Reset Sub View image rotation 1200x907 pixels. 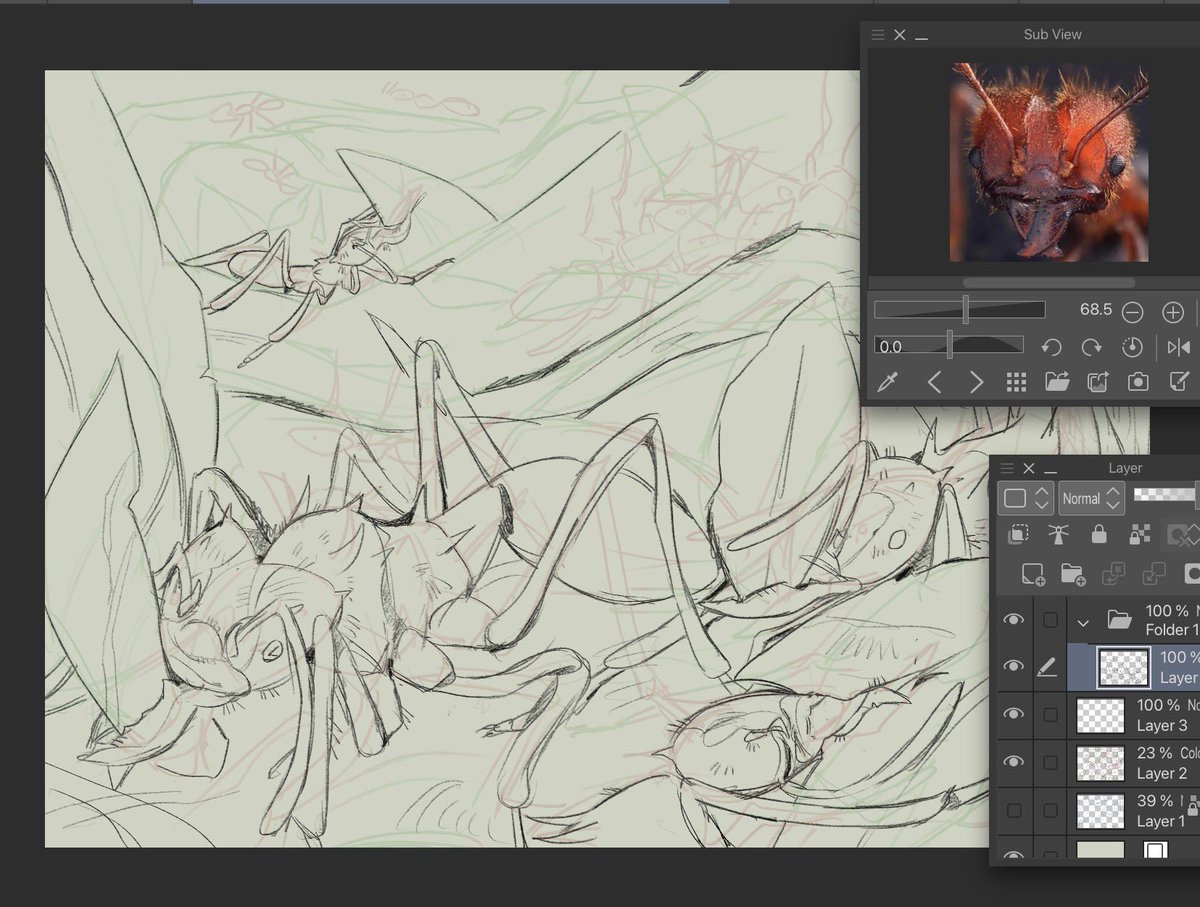[1133, 347]
